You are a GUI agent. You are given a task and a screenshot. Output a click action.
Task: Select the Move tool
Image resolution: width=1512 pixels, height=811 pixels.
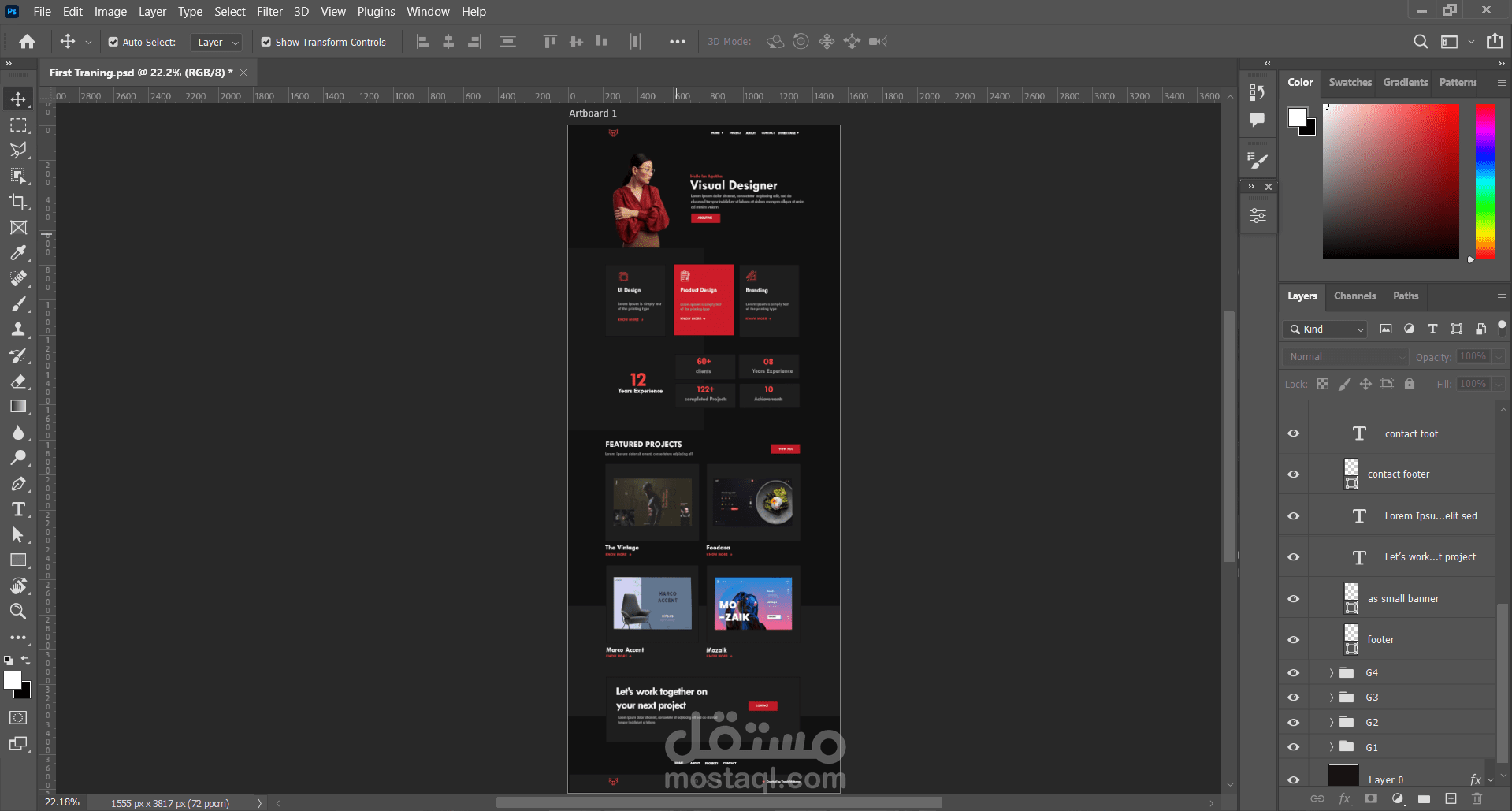click(x=18, y=99)
